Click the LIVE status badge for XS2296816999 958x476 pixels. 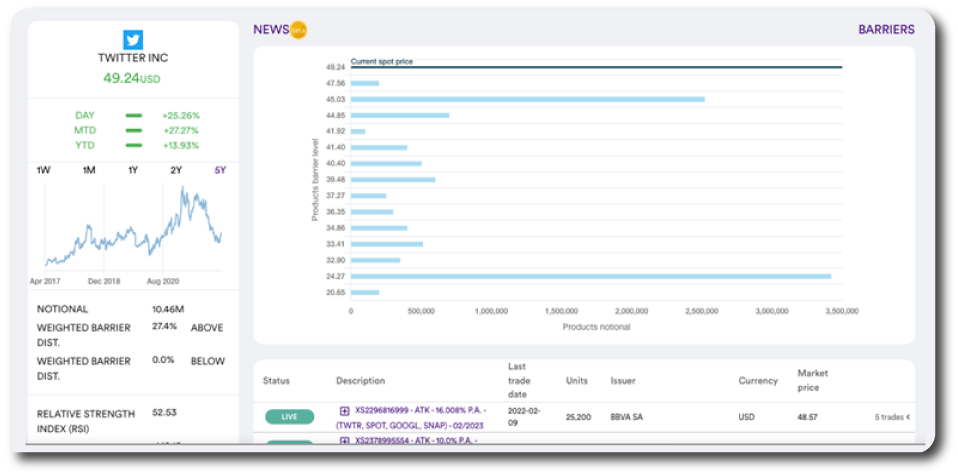pyautogui.click(x=290, y=417)
